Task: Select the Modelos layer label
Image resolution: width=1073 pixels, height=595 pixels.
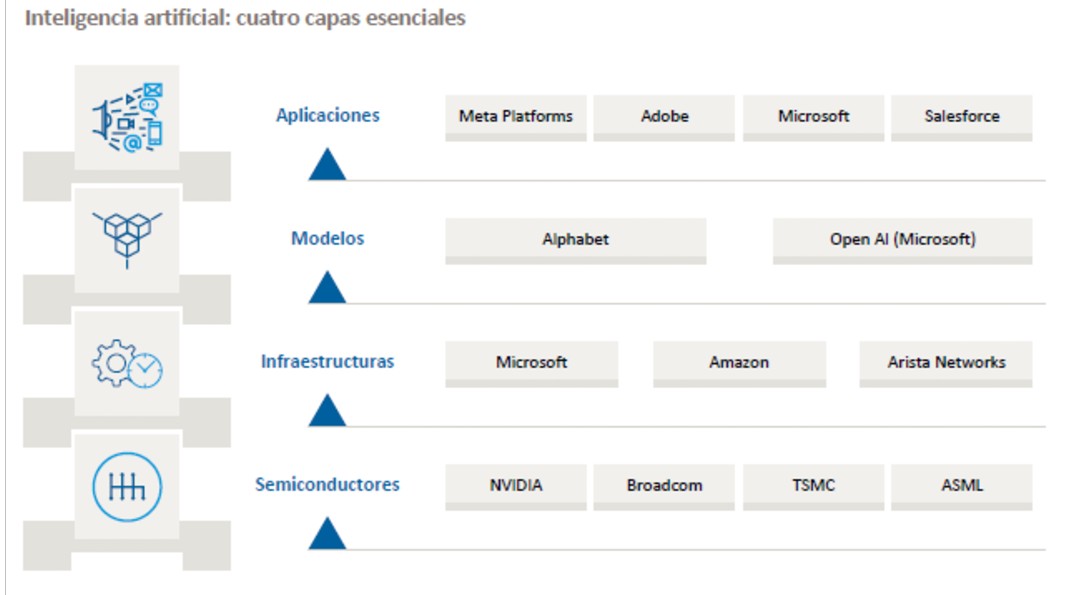Action: 328,239
